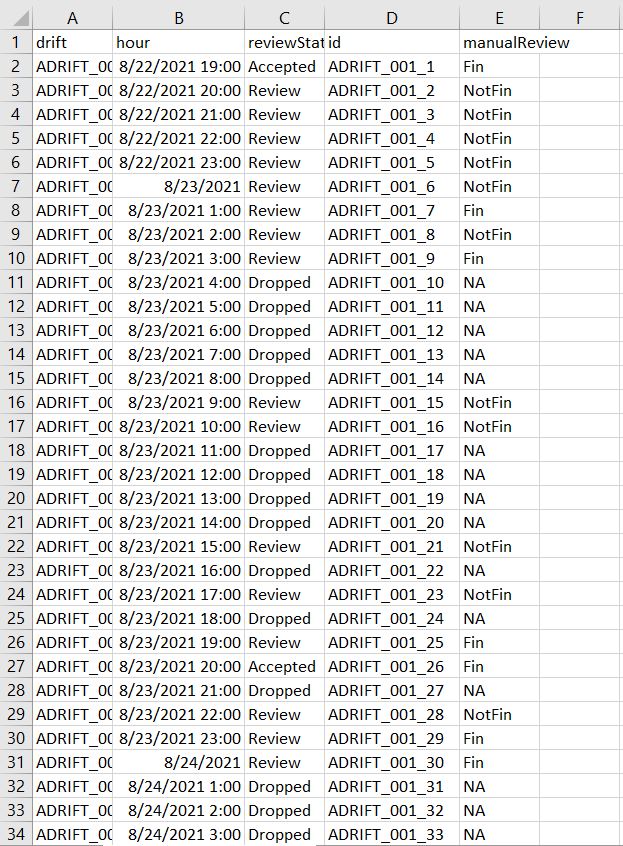This screenshot has width=623, height=846.
Task: Select row 1 header
Action: 16,42
